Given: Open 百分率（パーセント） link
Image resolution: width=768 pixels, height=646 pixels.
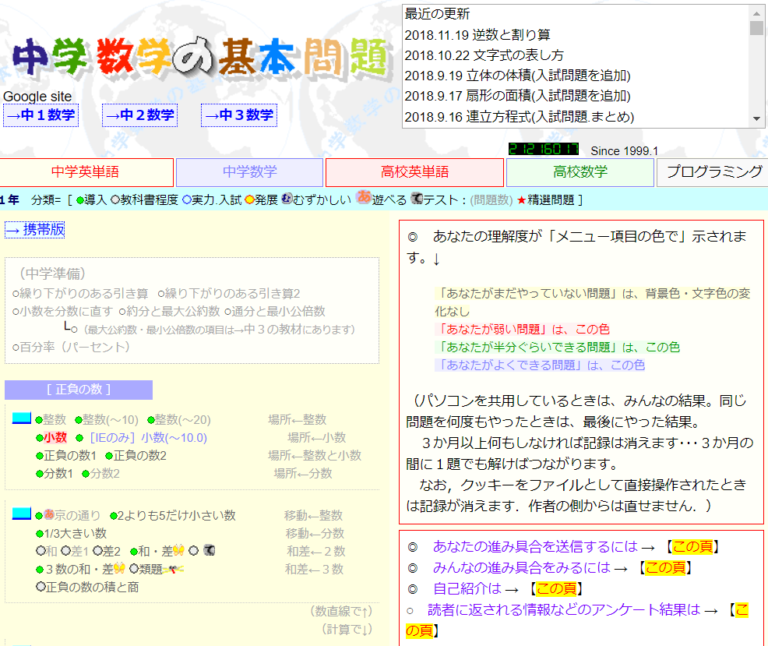Looking at the screenshot, I should click(x=74, y=347).
